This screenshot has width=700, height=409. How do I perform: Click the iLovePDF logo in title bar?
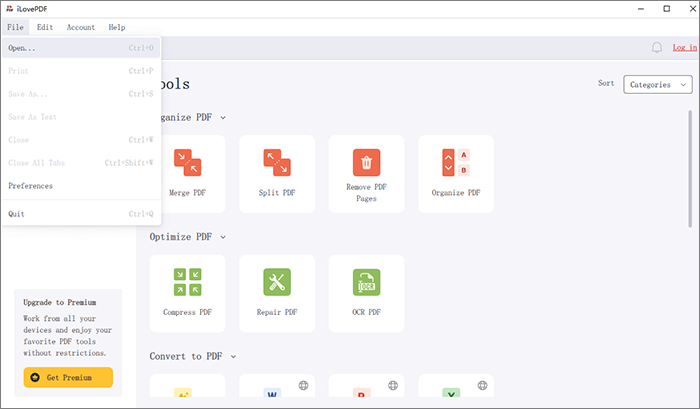9,8
